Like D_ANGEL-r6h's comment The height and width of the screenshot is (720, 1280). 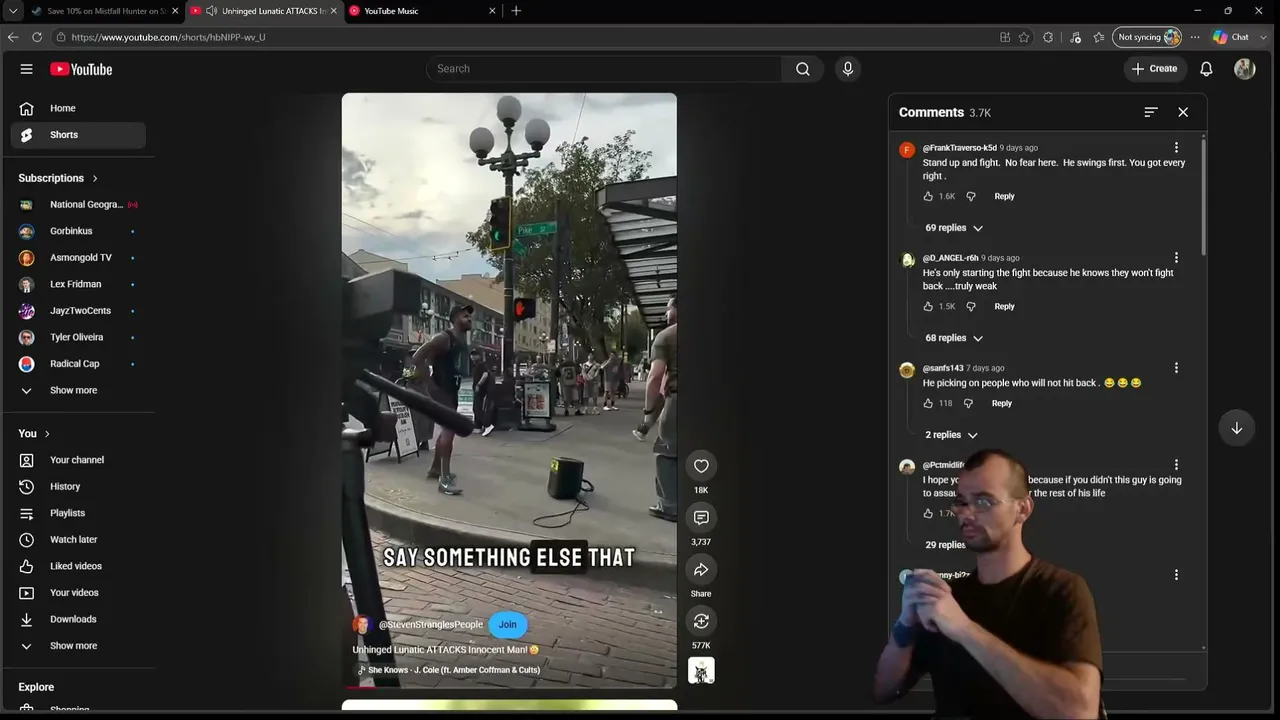click(x=928, y=307)
